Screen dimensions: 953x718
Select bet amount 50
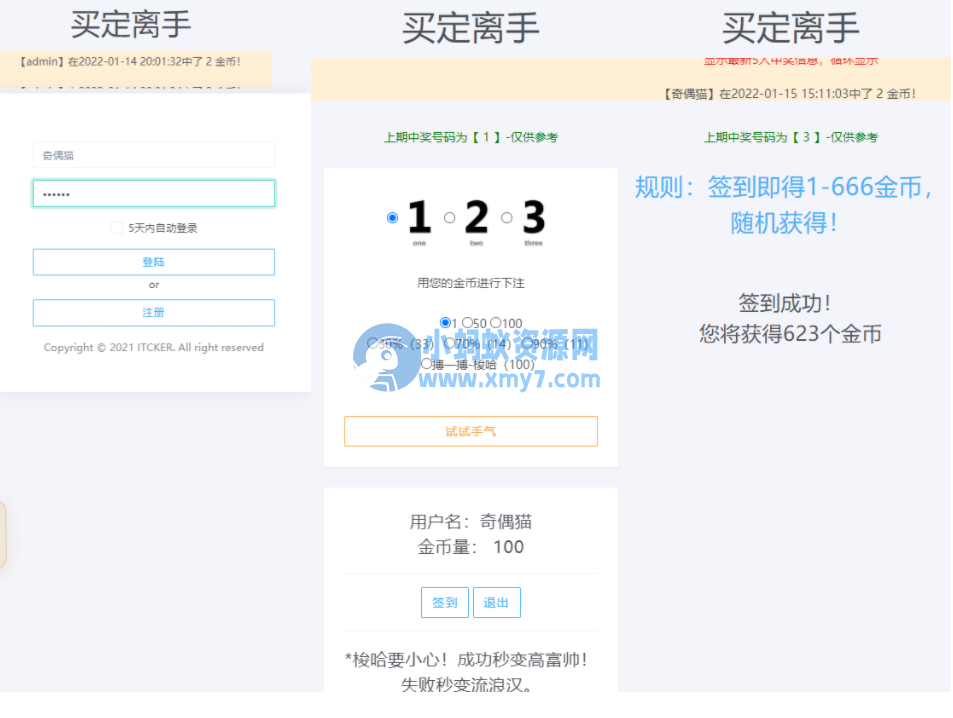[x=467, y=322]
